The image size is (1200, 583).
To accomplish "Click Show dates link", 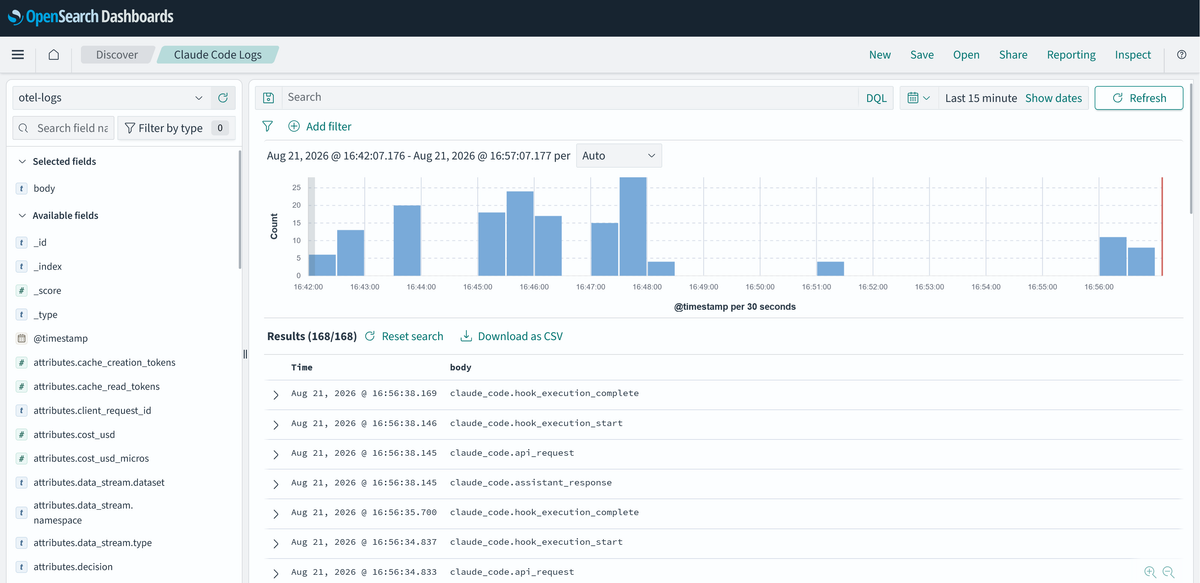I will [x=1053, y=98].
